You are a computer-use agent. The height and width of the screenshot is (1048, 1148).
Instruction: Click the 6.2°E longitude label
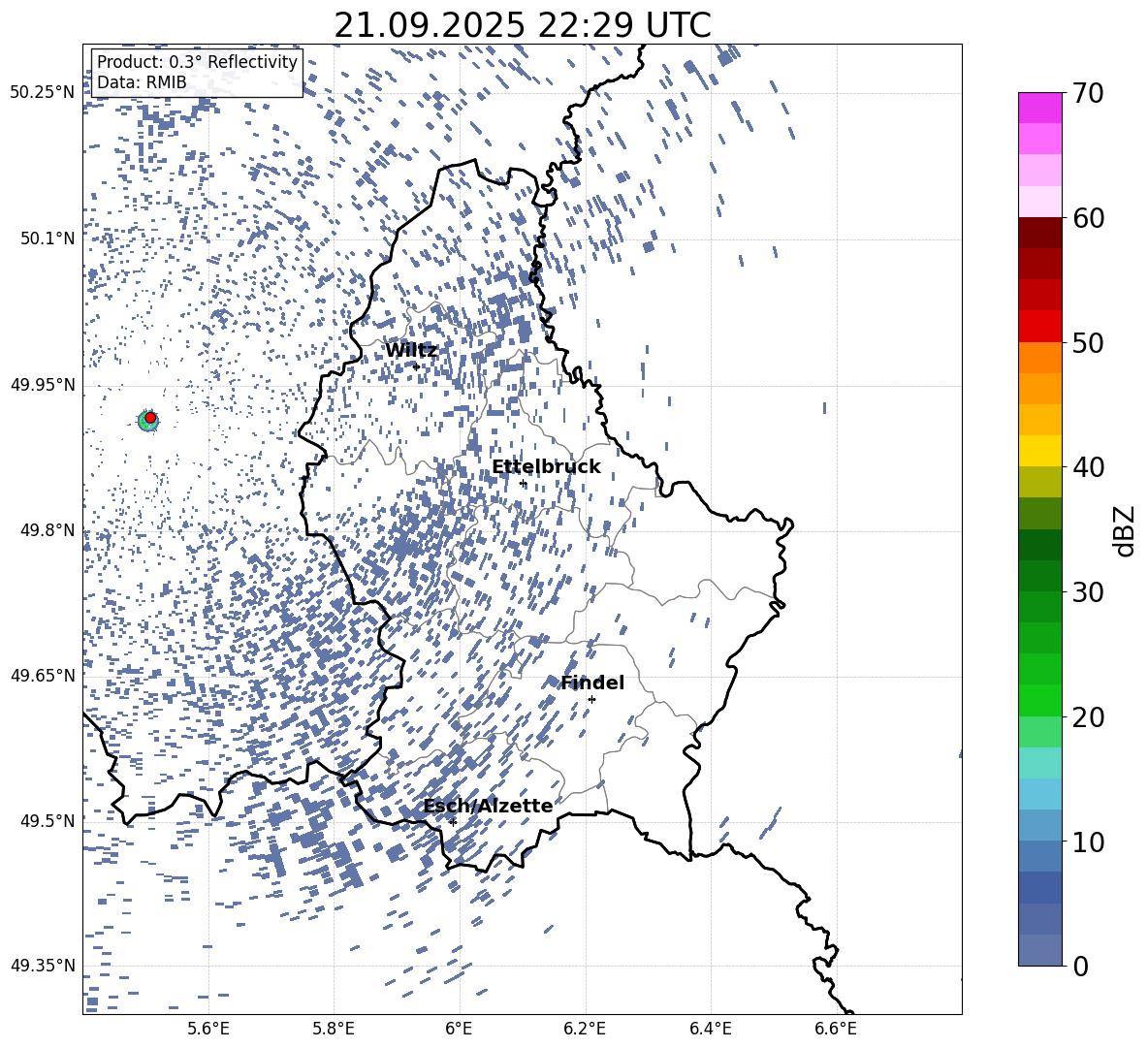point(585,1029)
